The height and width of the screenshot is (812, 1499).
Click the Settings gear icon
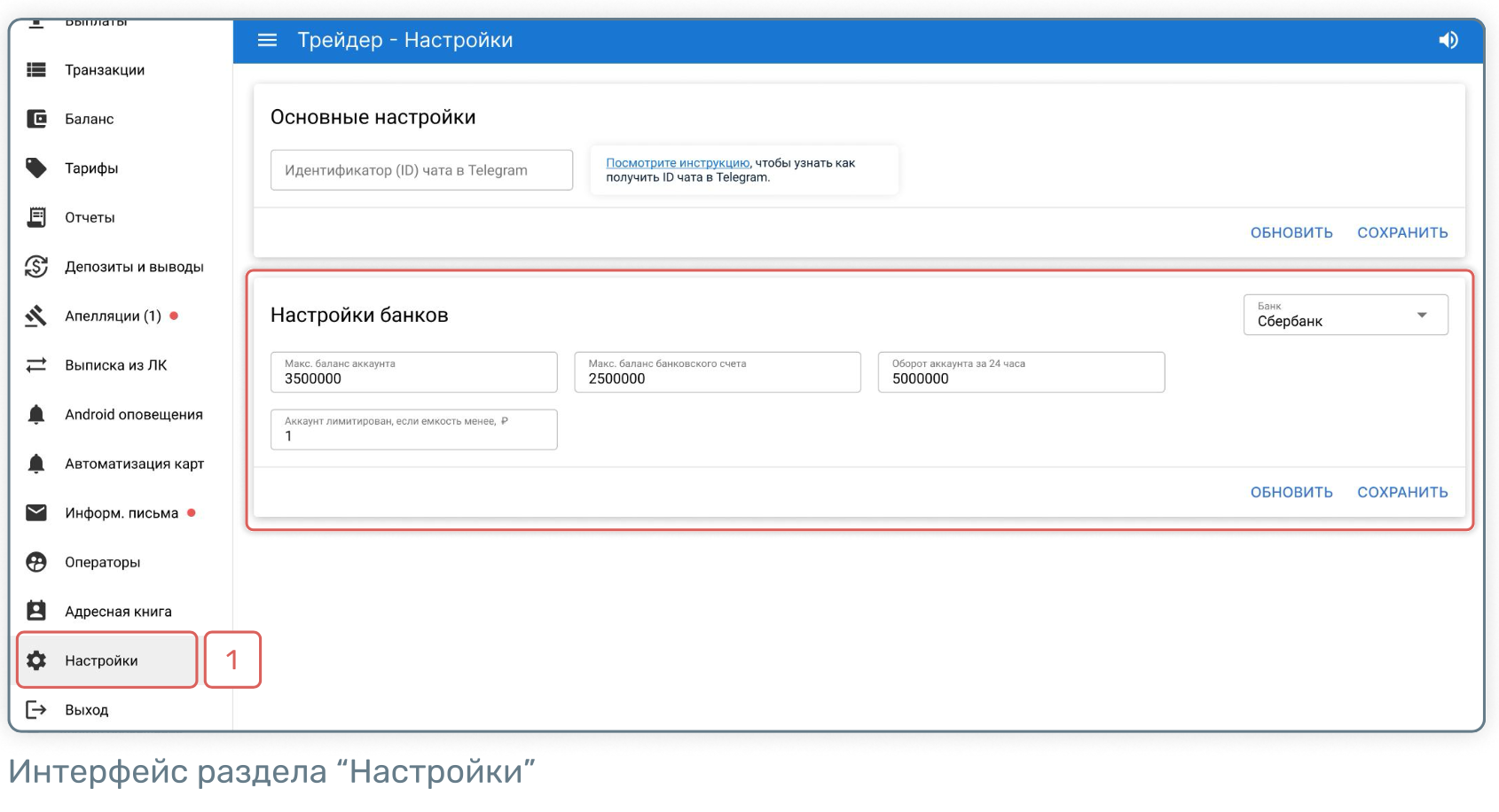tap(36, 660)
